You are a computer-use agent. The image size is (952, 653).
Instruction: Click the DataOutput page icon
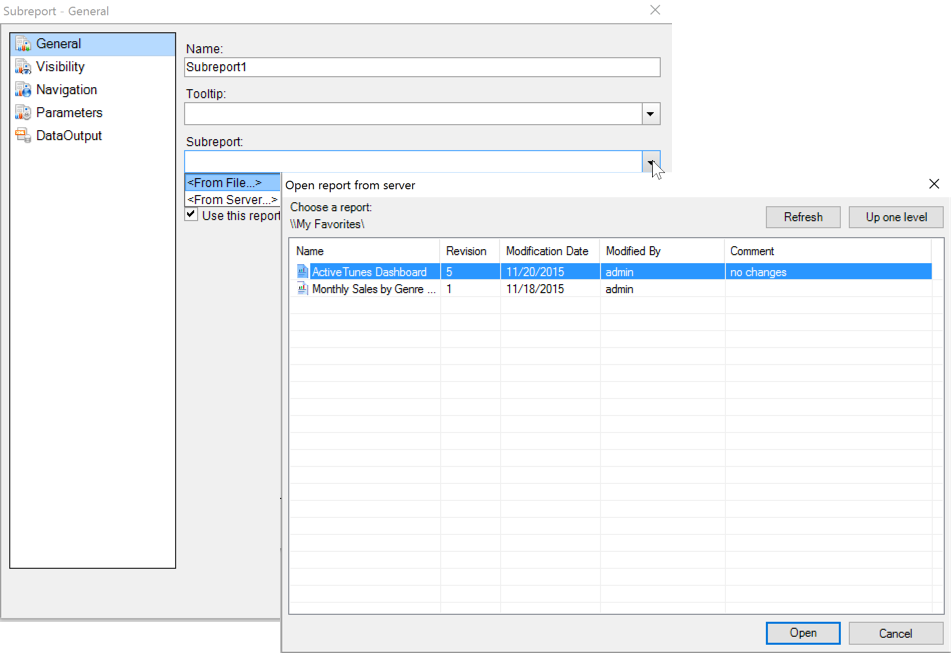[23, 136]
